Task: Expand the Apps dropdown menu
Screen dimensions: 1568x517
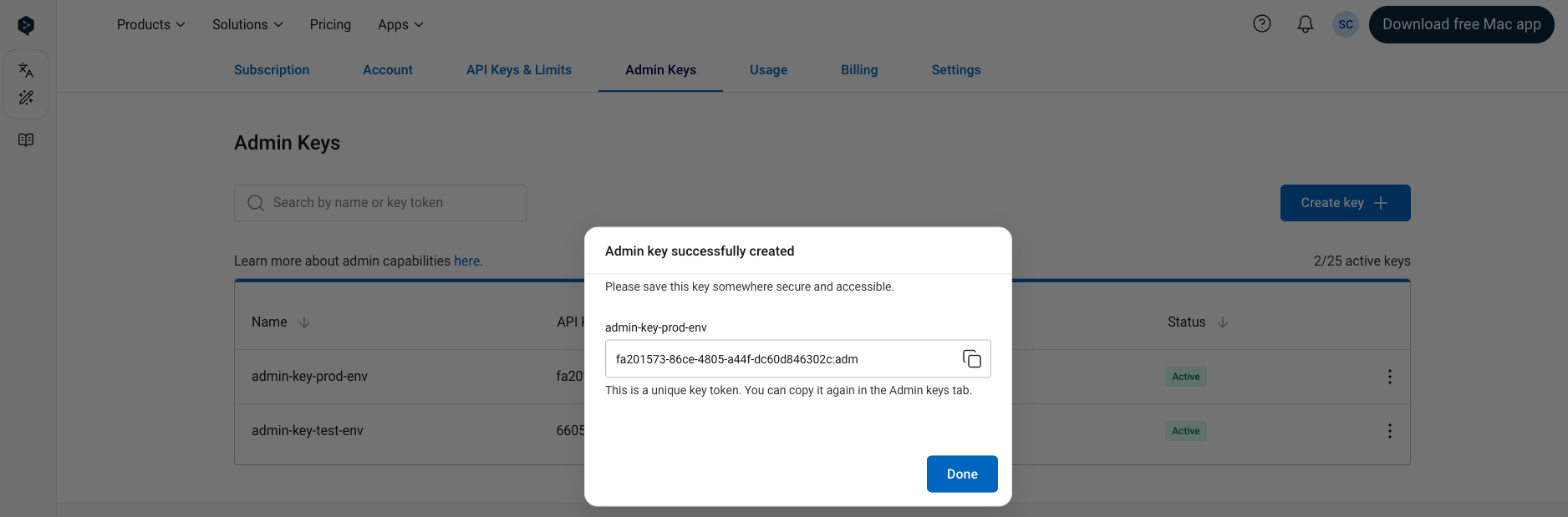Action: (x=400, y=25)
